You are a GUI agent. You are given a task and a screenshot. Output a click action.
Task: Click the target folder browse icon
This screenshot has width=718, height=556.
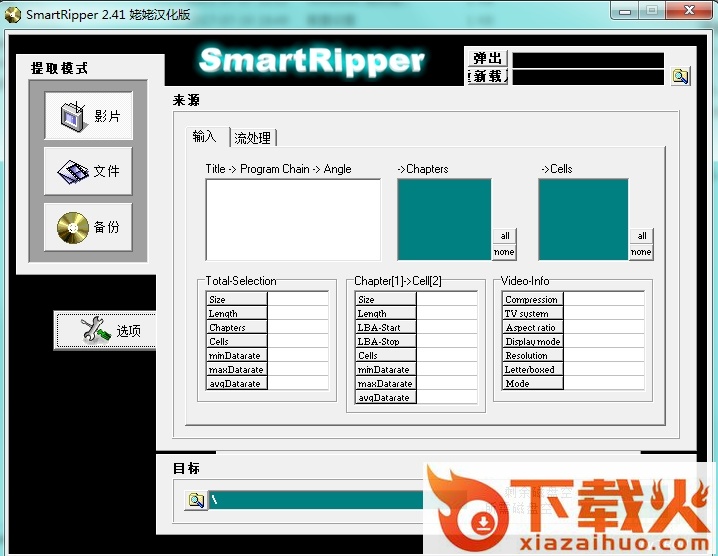(x=196, y=500)
